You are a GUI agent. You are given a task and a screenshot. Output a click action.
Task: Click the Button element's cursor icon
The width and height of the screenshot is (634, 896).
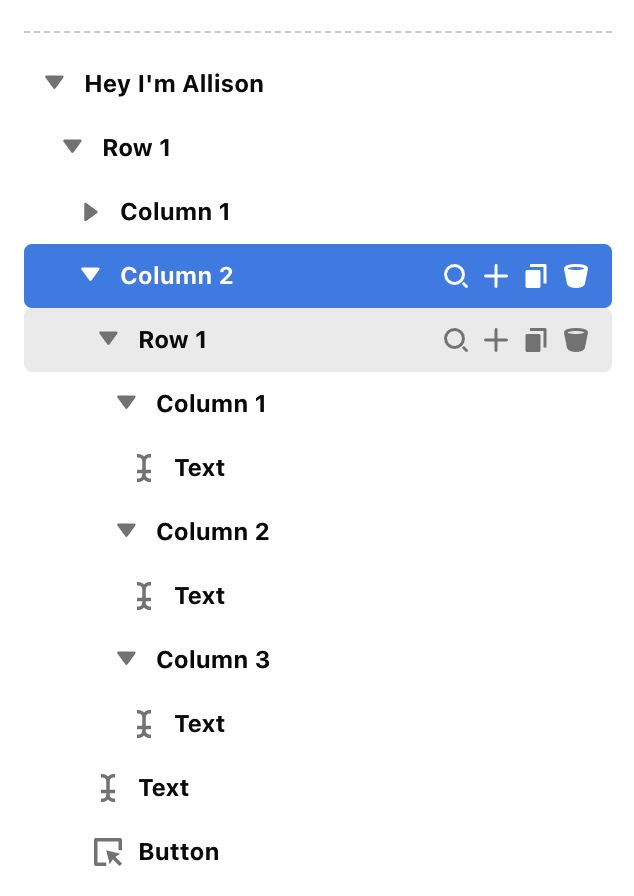pyautogui.click(x=108, y=852)
